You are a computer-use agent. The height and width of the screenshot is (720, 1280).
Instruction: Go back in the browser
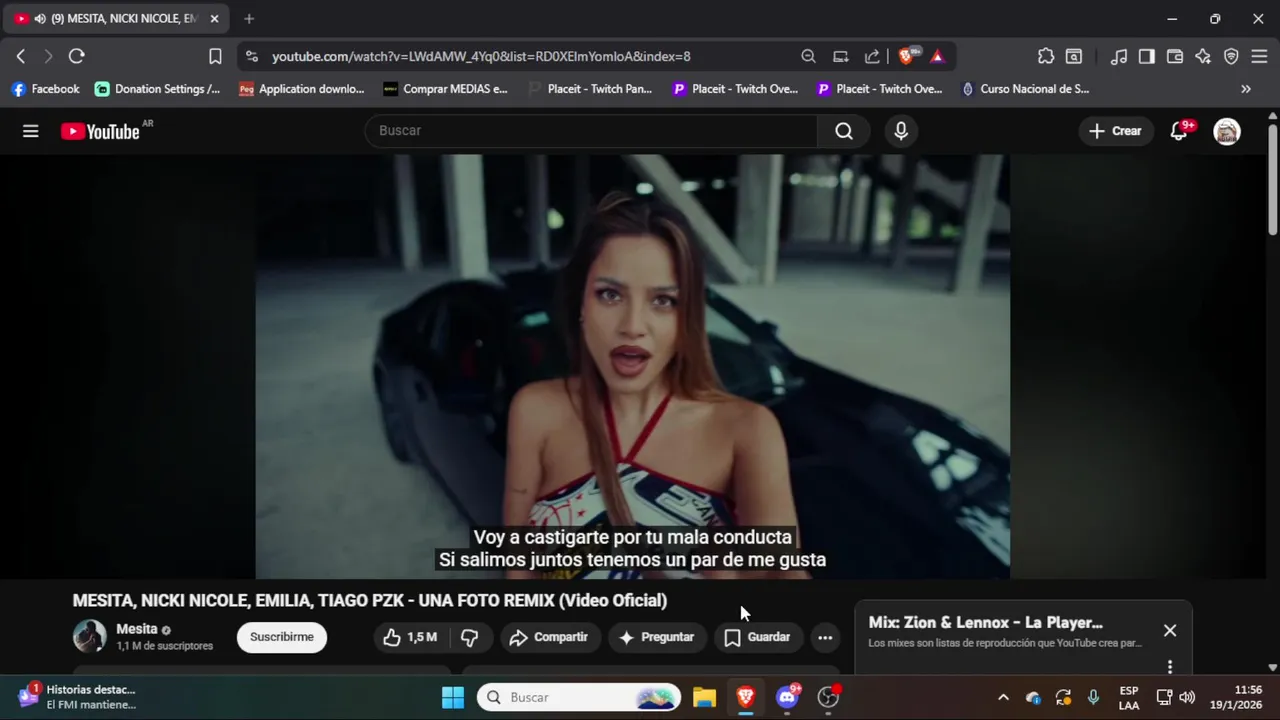point(21,56)
